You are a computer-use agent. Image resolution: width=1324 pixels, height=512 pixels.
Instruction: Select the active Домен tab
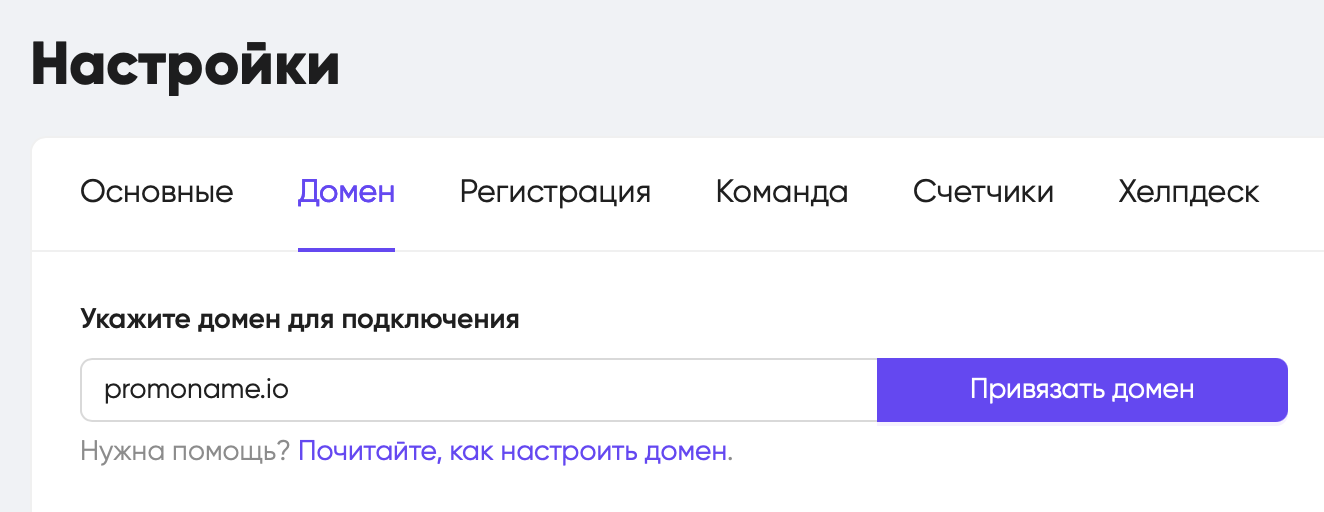pyautogui.click(x=346, y=192)
